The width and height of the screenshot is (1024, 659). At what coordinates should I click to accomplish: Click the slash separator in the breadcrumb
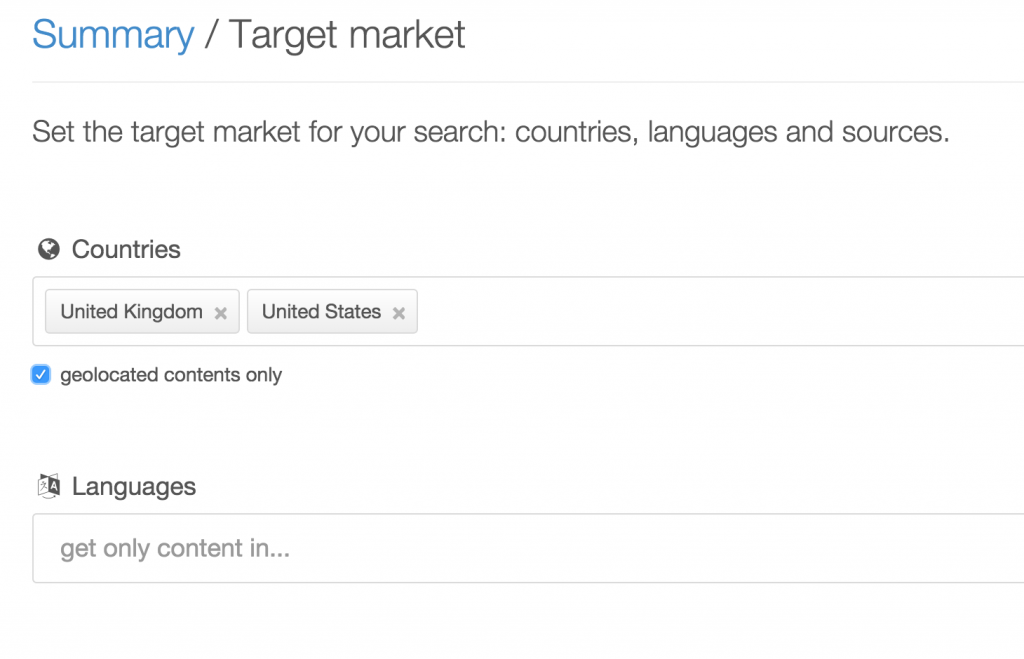pos(211,35)
